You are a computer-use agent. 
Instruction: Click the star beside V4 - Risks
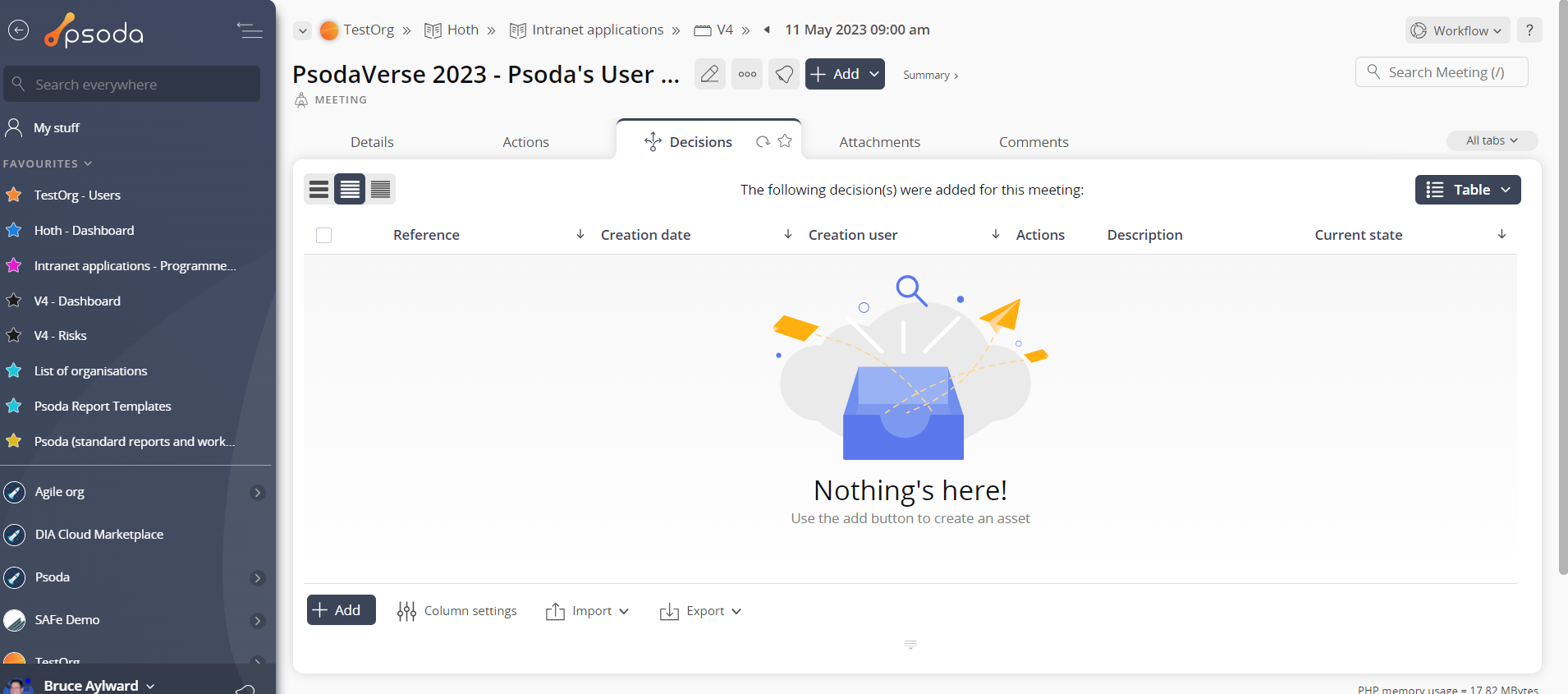point(14,335)
